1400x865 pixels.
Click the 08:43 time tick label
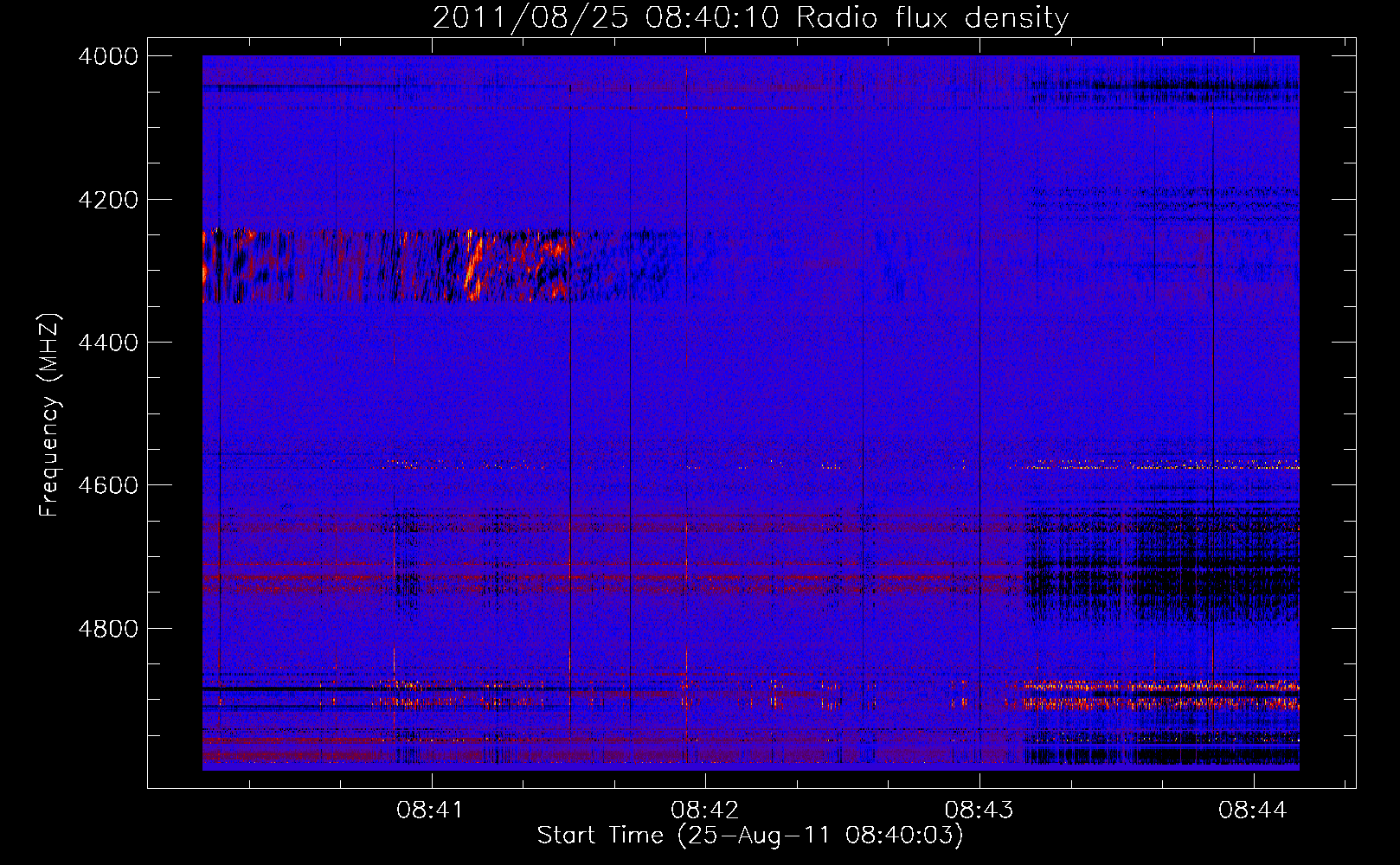coord(979,810)
